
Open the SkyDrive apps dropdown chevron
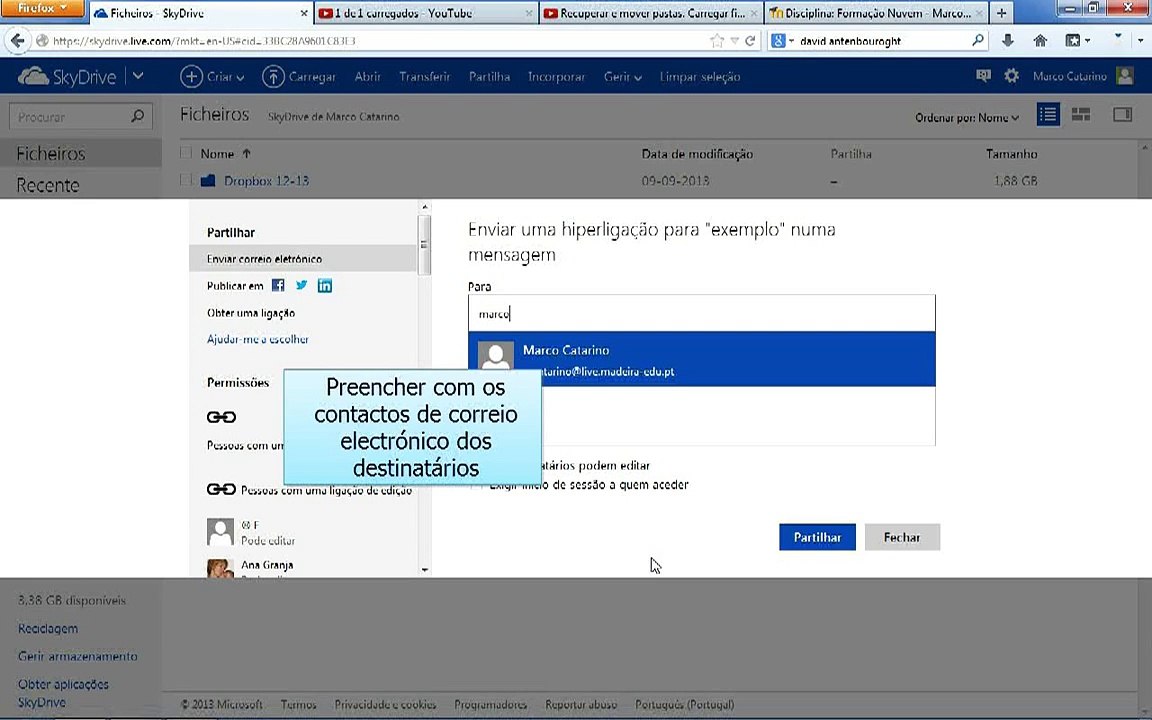pos(138,76)
